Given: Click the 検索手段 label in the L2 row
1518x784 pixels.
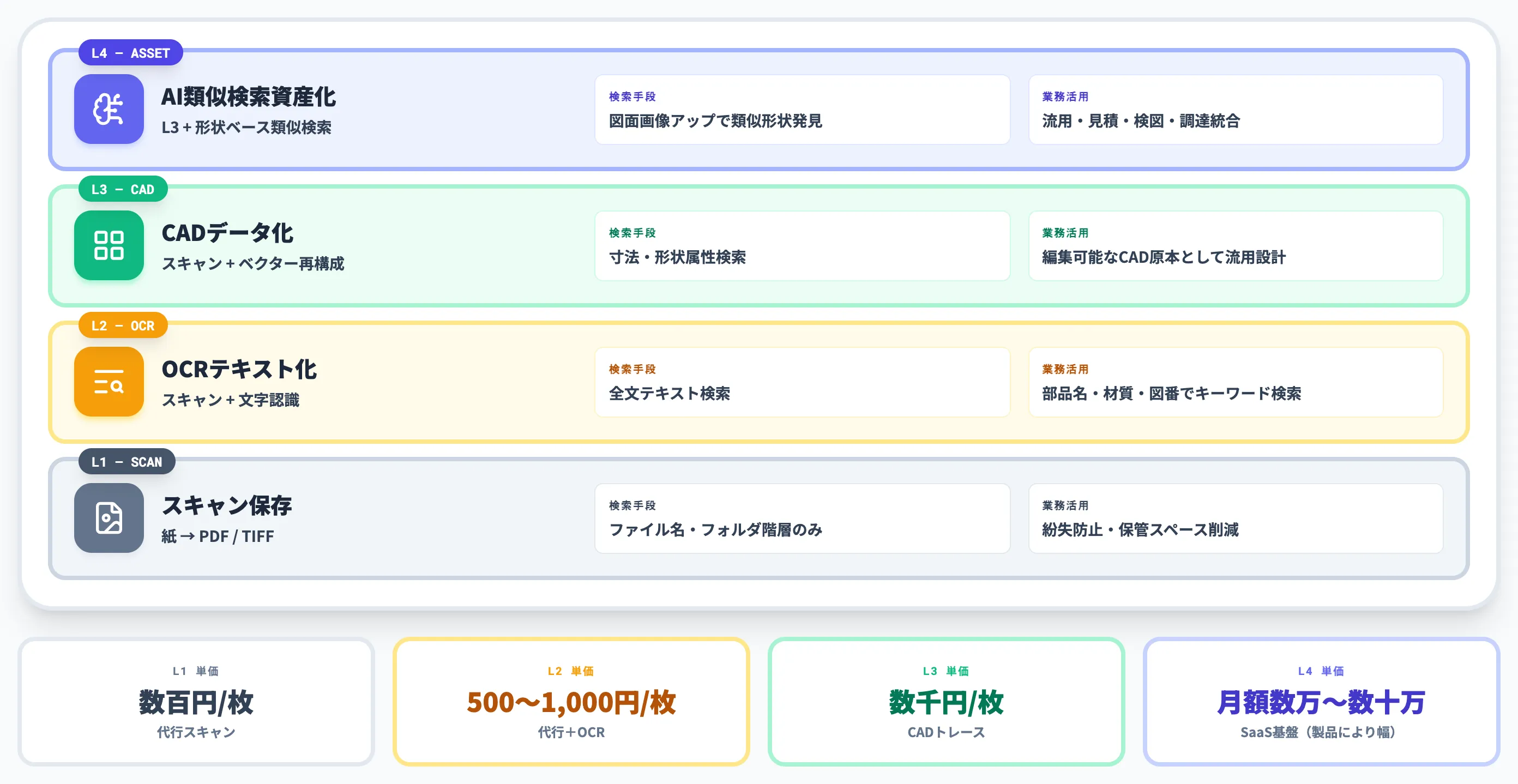Looking at the screenshot, I should click(632, 369).
